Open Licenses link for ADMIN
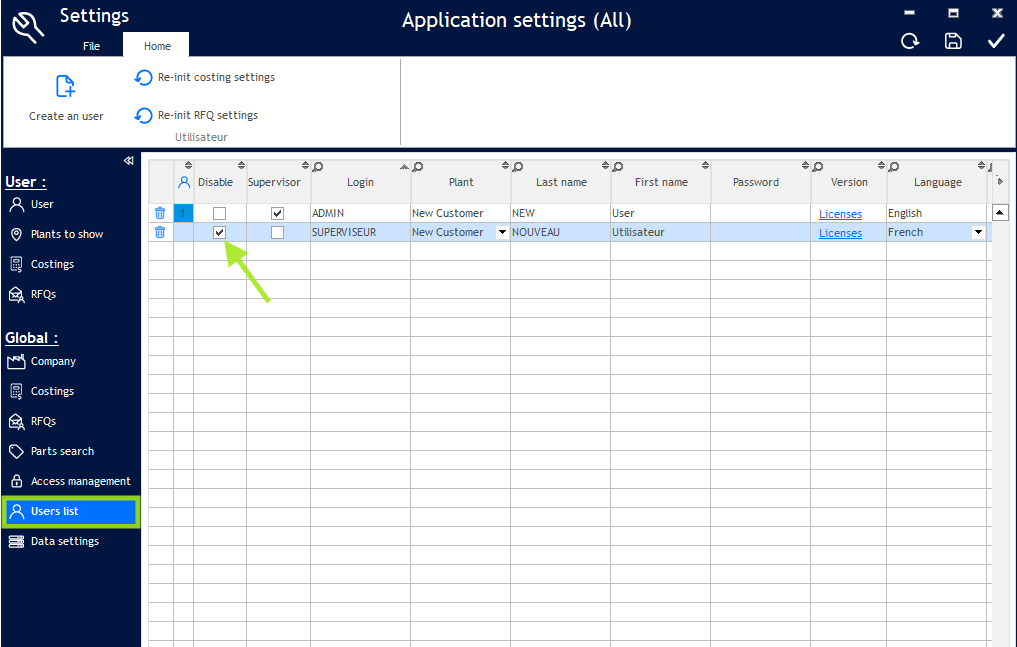The height and width of the screenshot is (647, 1017). (840, 214)
